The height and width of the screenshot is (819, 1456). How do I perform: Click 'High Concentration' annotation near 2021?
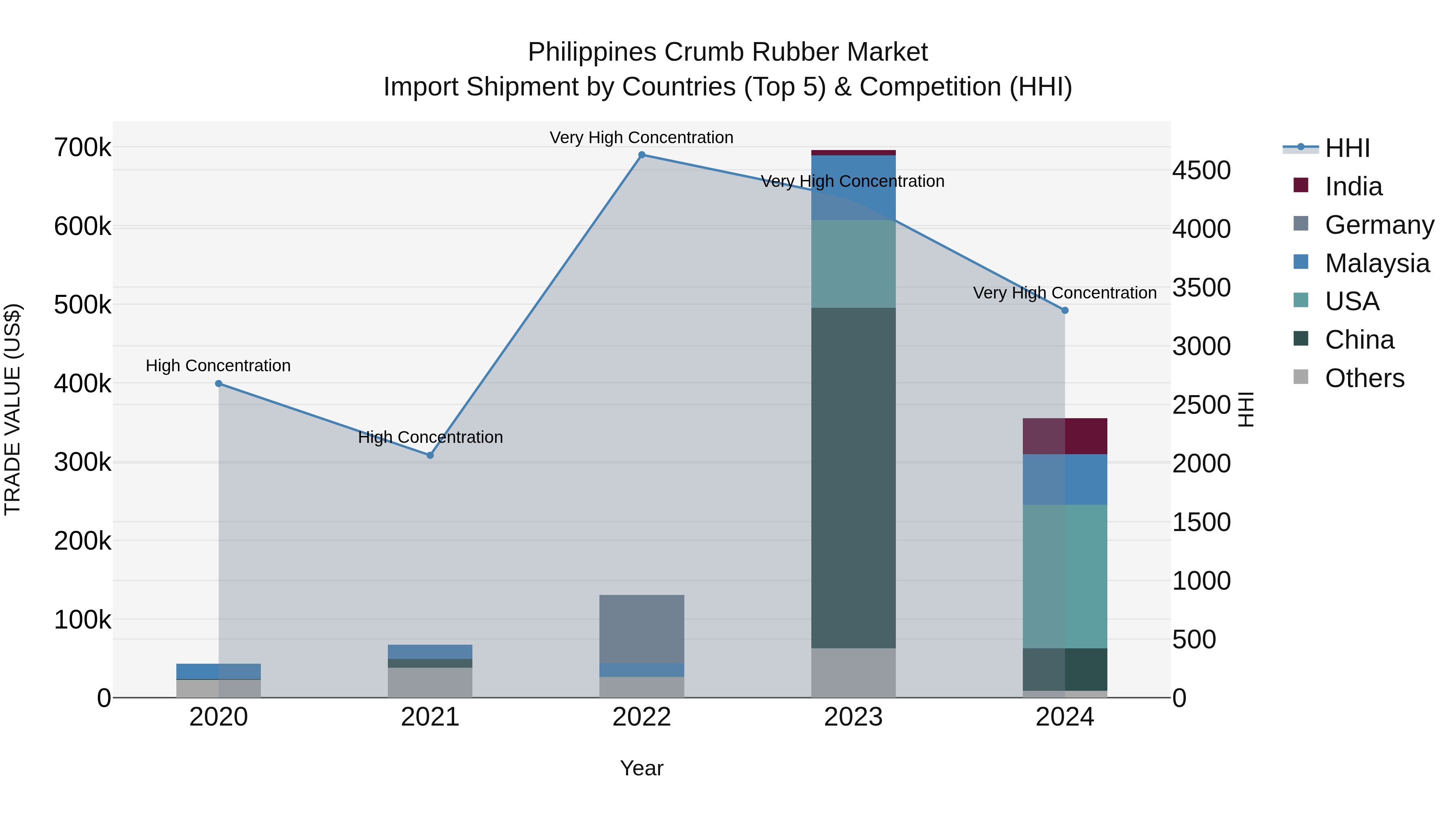(430, 438)
